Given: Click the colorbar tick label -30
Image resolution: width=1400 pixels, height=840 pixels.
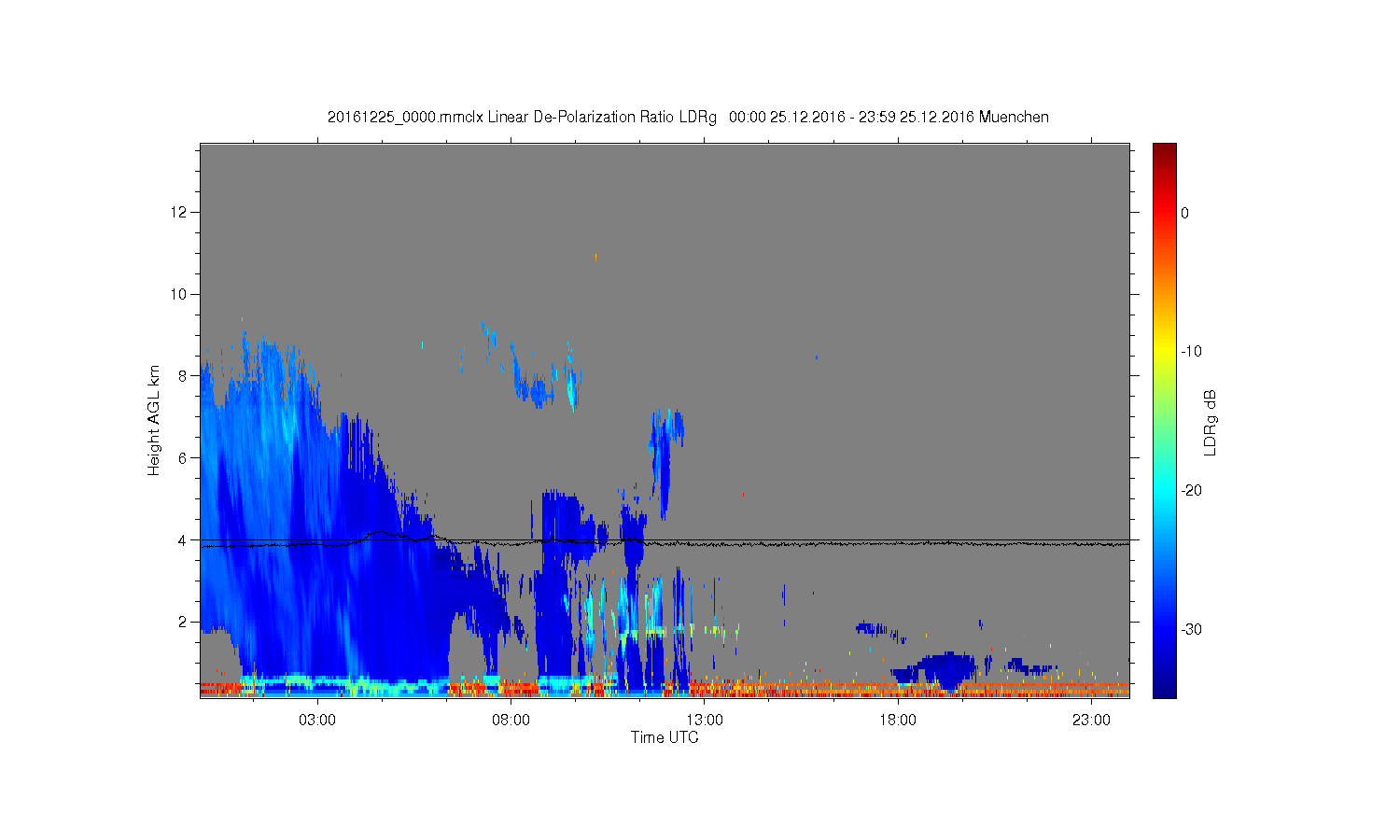Looking at the screenshot, I should (1192, 630).
